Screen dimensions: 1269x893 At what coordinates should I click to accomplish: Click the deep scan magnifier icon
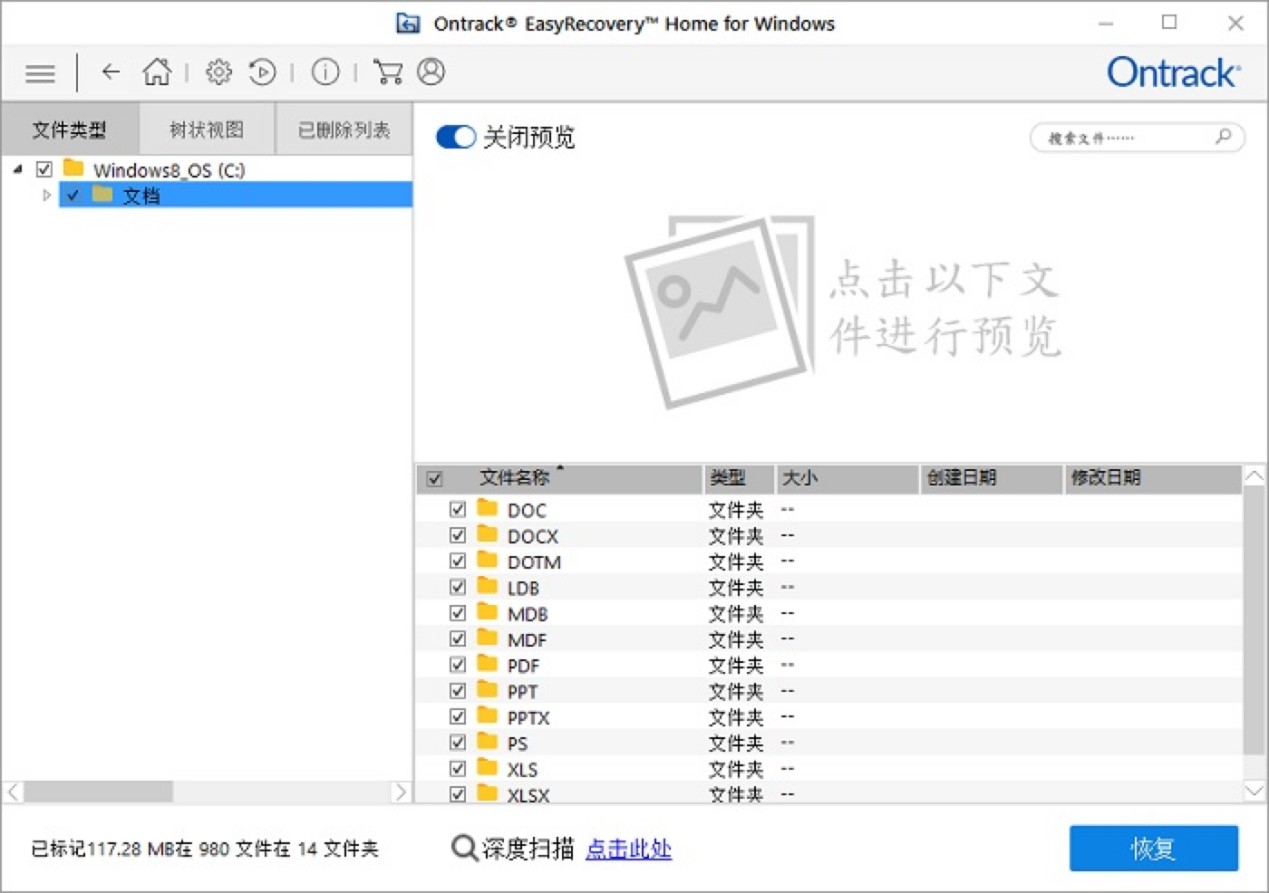click(464, 849)
